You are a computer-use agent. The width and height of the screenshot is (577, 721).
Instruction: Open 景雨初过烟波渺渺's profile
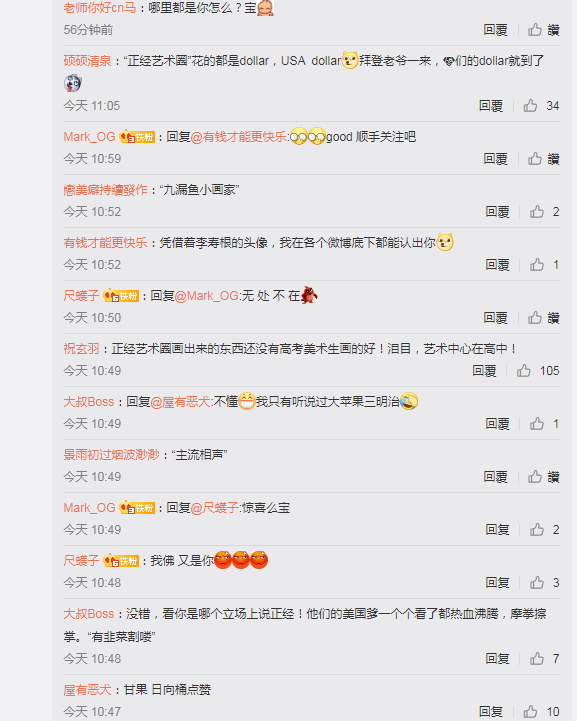111,454
